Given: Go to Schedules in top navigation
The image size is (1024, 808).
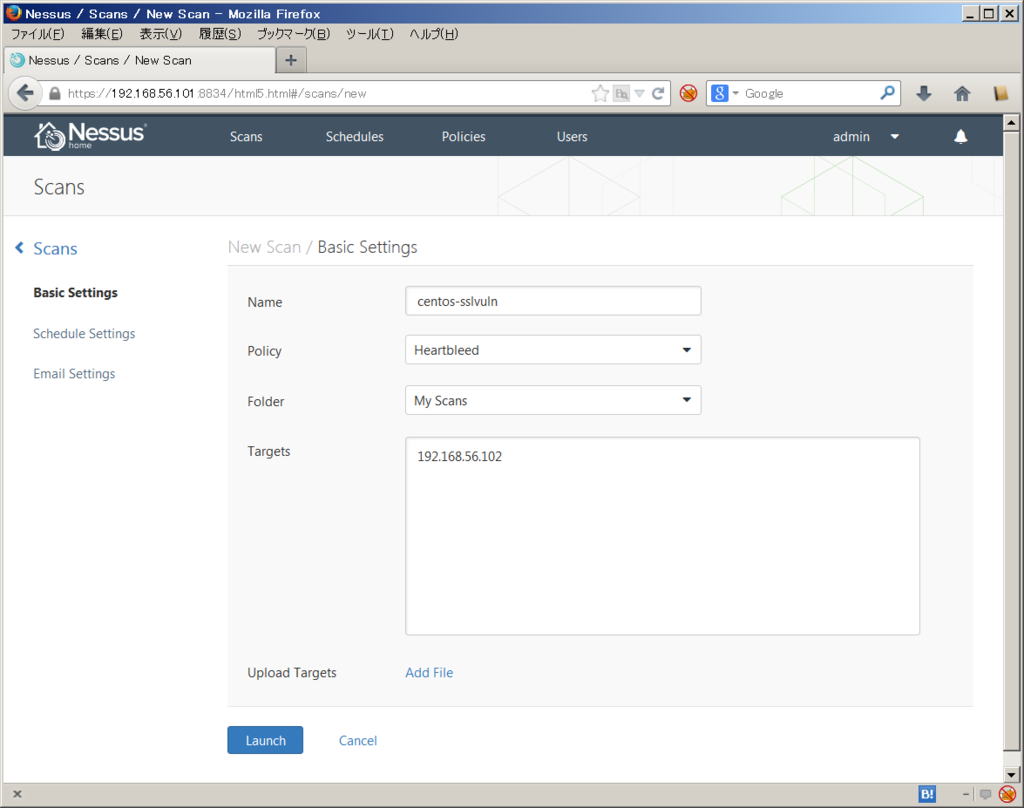Looking at the screenshot, I should click(355, 137).
